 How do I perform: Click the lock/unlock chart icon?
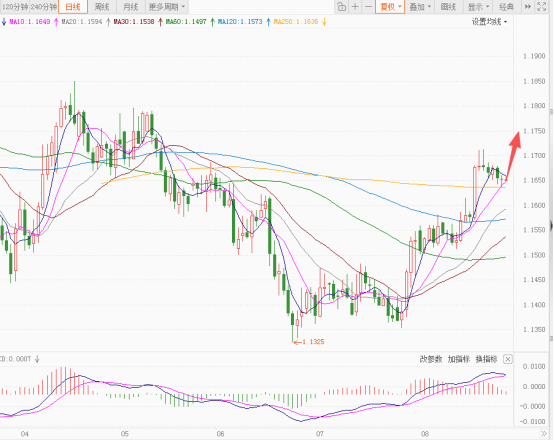341,7
